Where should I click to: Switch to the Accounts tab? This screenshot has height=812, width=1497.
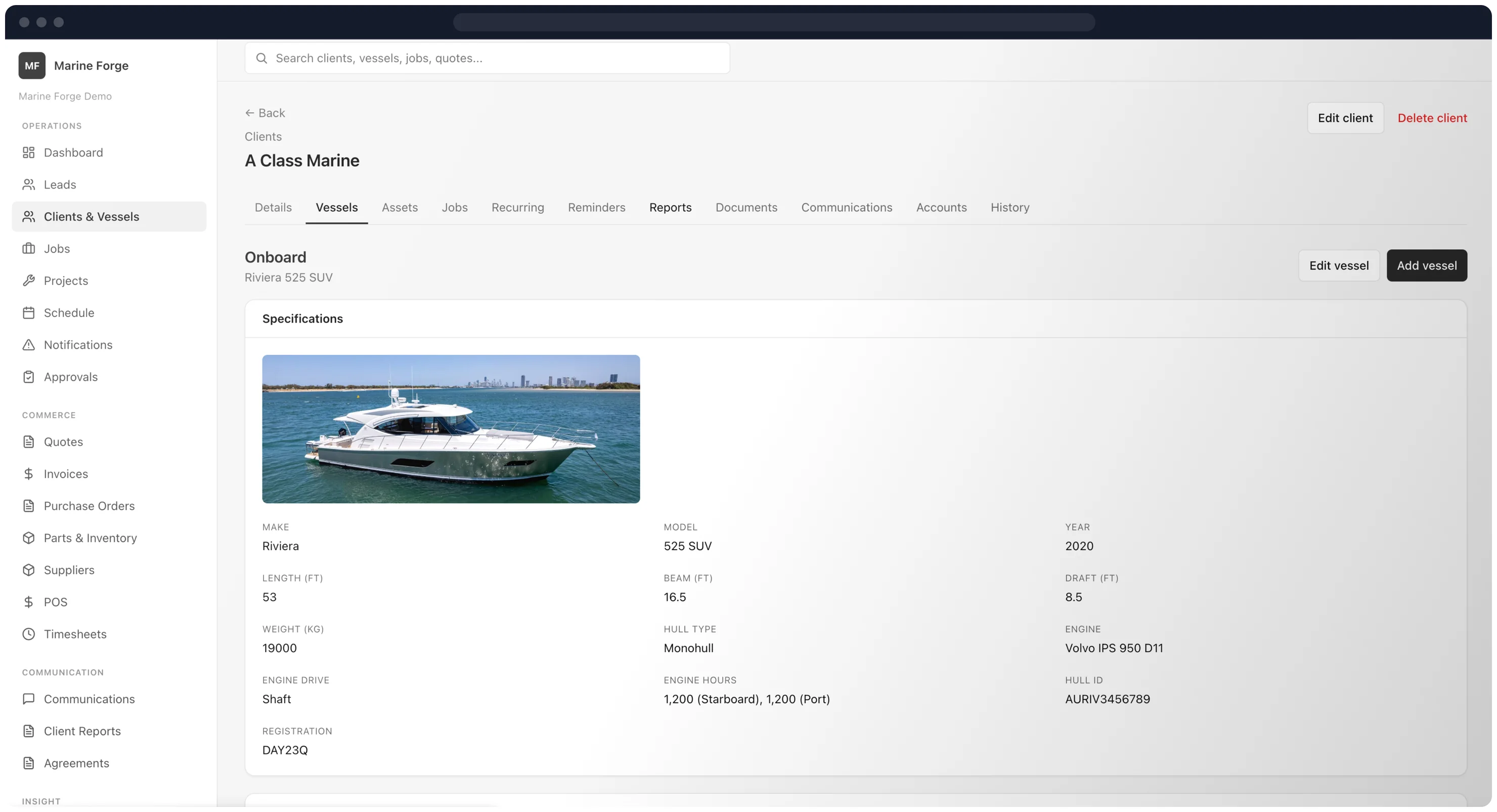pyautogui.click(x=941, y=207)
